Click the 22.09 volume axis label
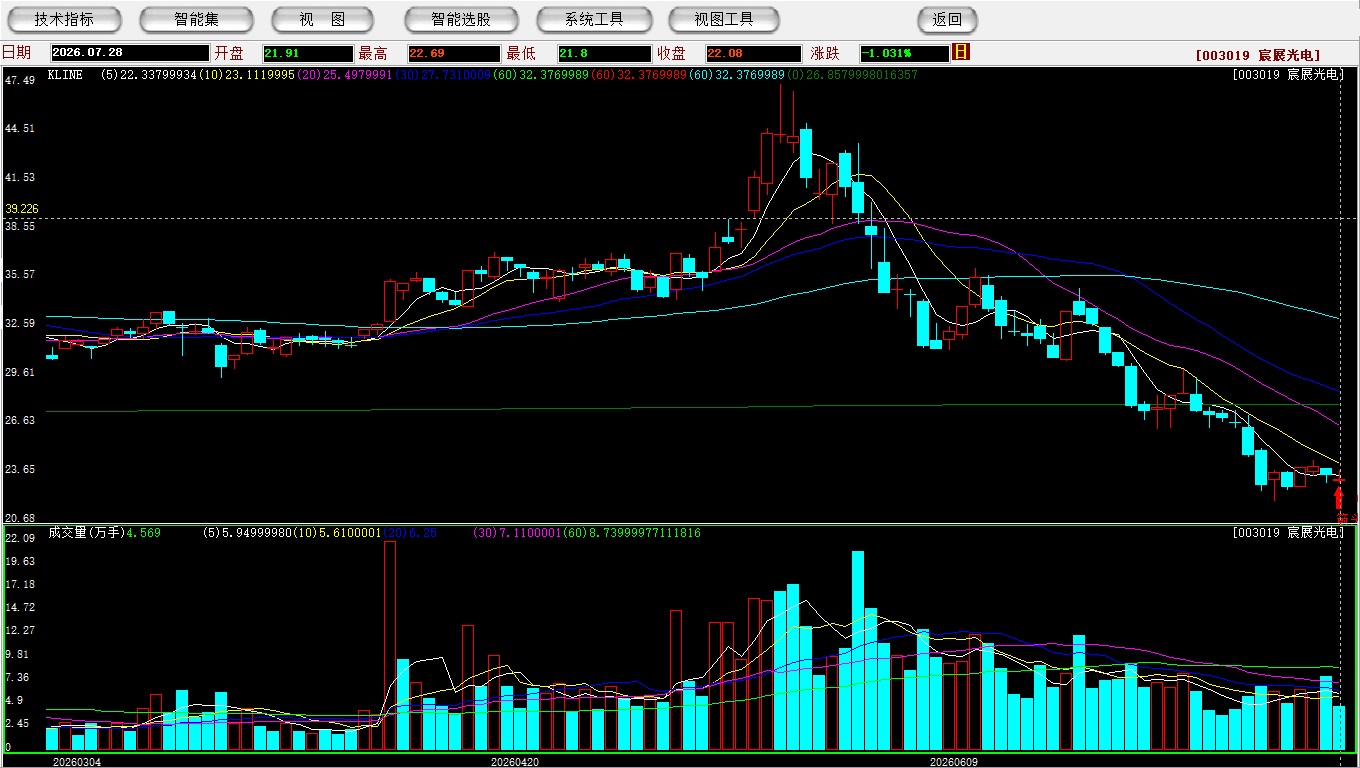 point(20,538)
